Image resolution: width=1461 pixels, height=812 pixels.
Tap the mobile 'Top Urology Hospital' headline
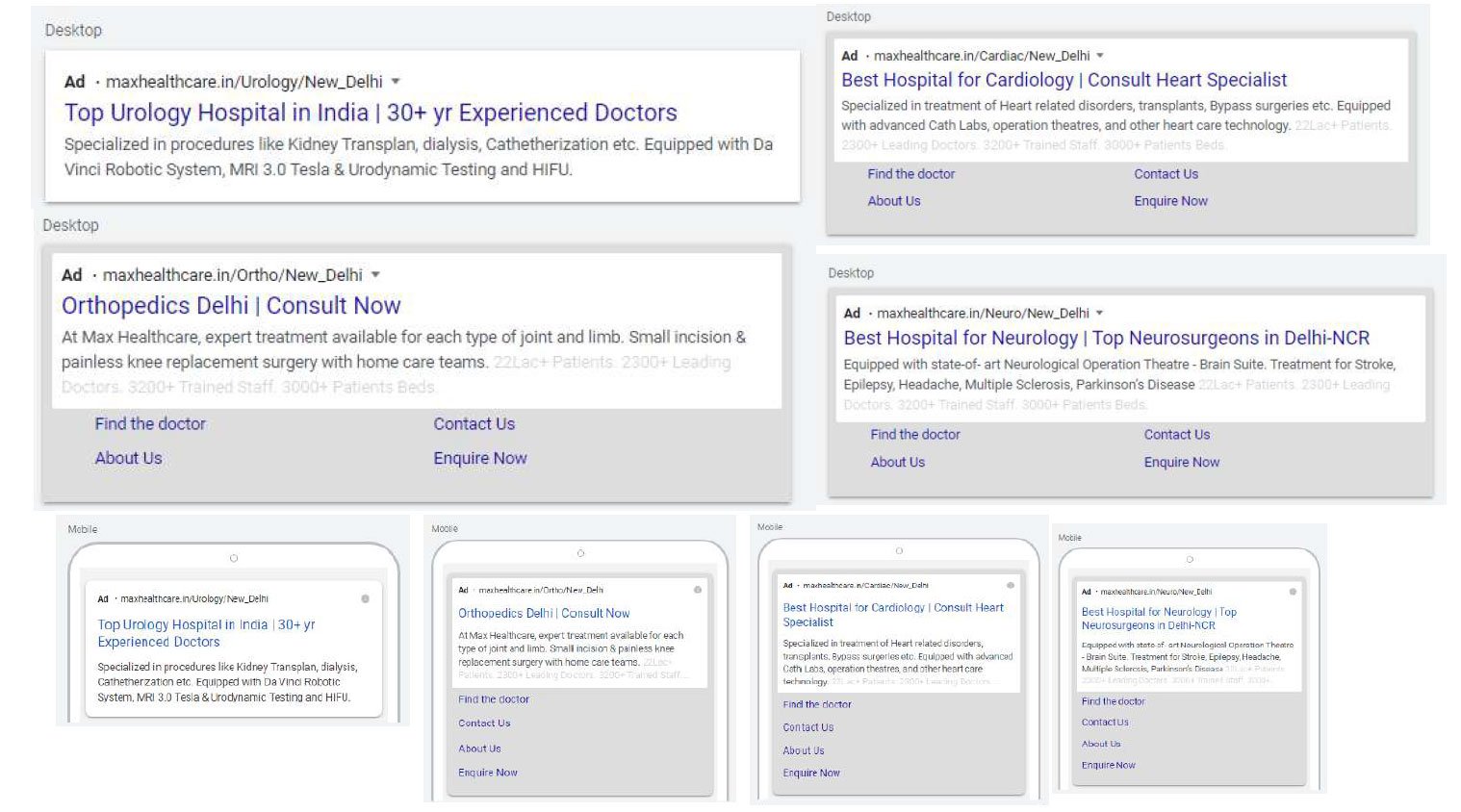206,633
